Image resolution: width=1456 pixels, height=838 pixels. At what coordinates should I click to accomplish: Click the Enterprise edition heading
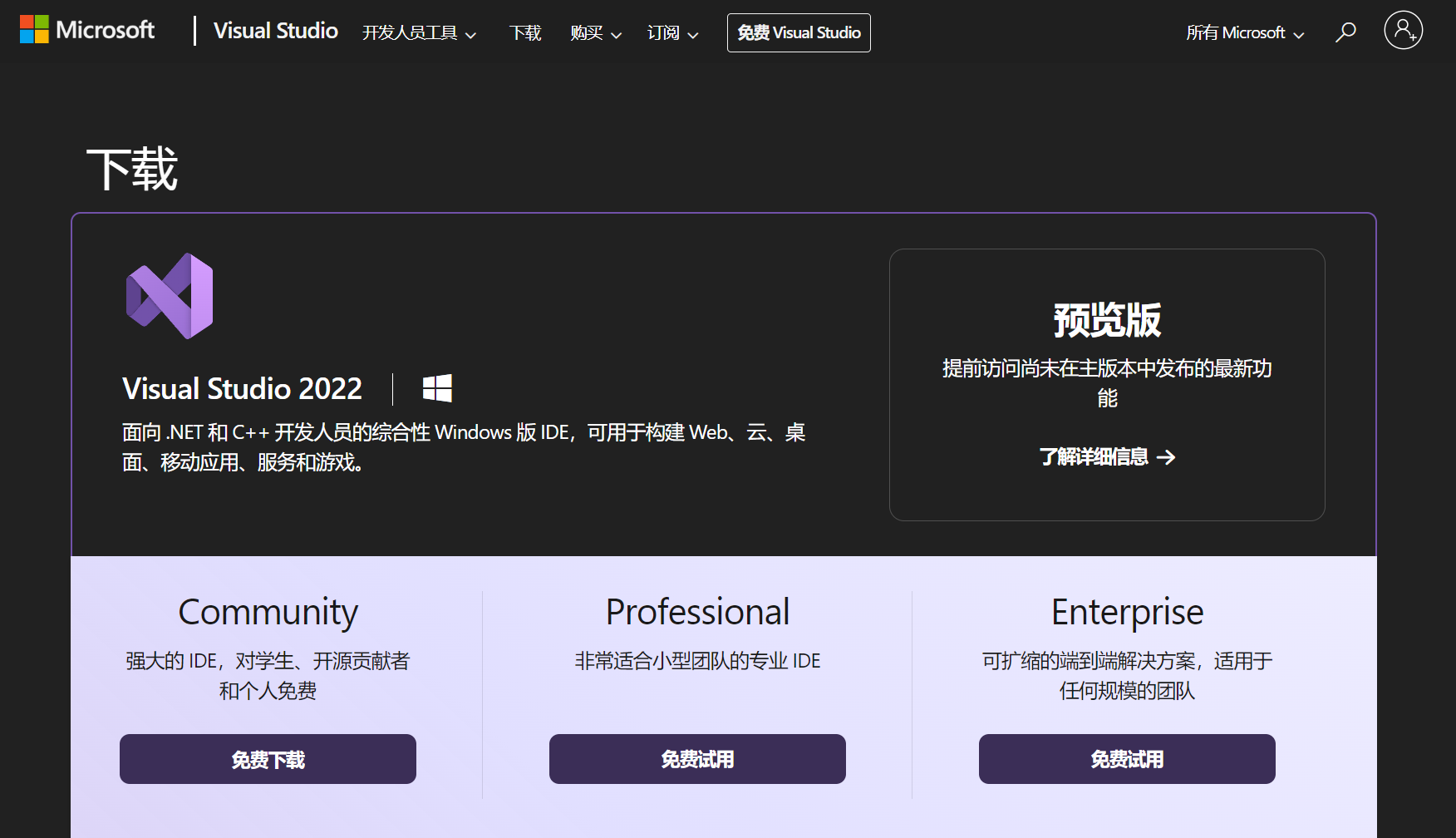point(1127,611)
